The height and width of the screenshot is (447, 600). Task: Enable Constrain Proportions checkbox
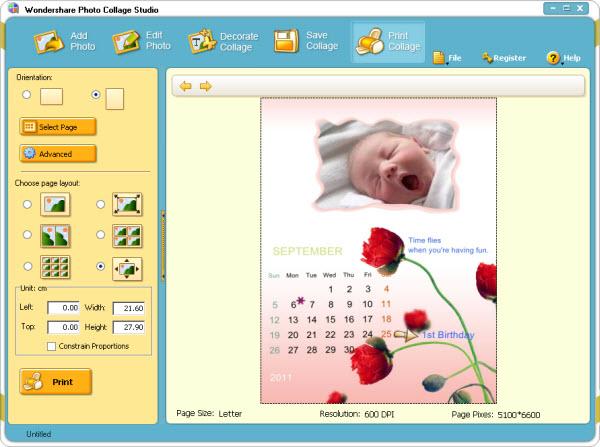[52, 346]
